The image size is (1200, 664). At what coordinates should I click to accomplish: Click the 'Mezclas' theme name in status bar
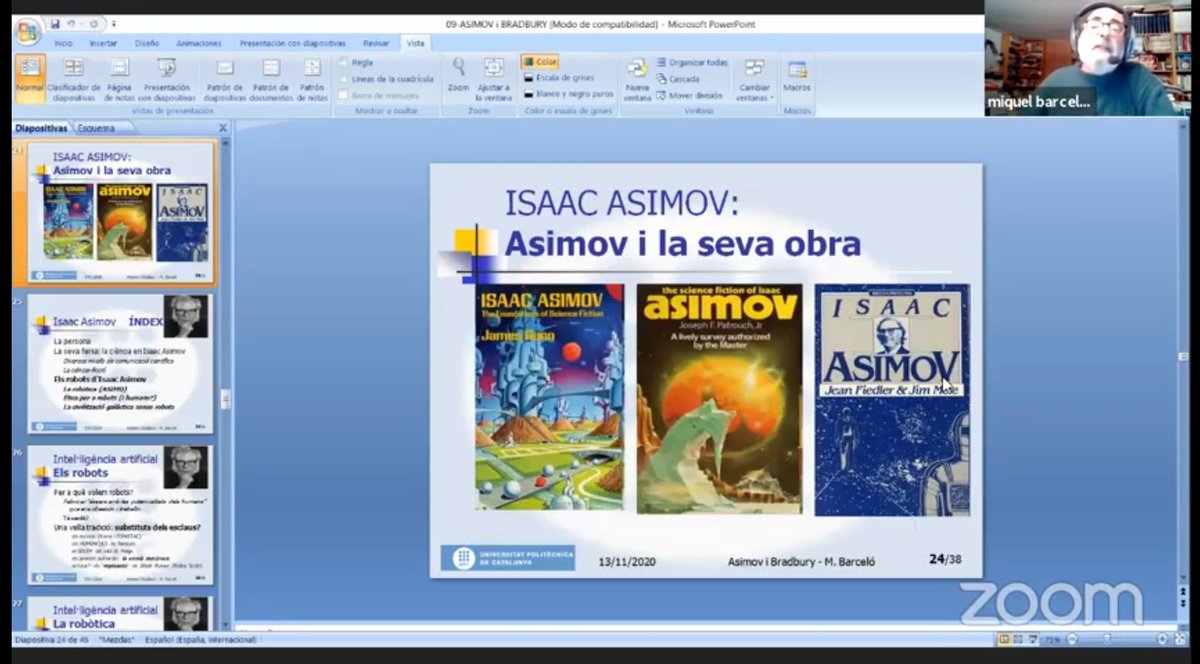point(117,639)
